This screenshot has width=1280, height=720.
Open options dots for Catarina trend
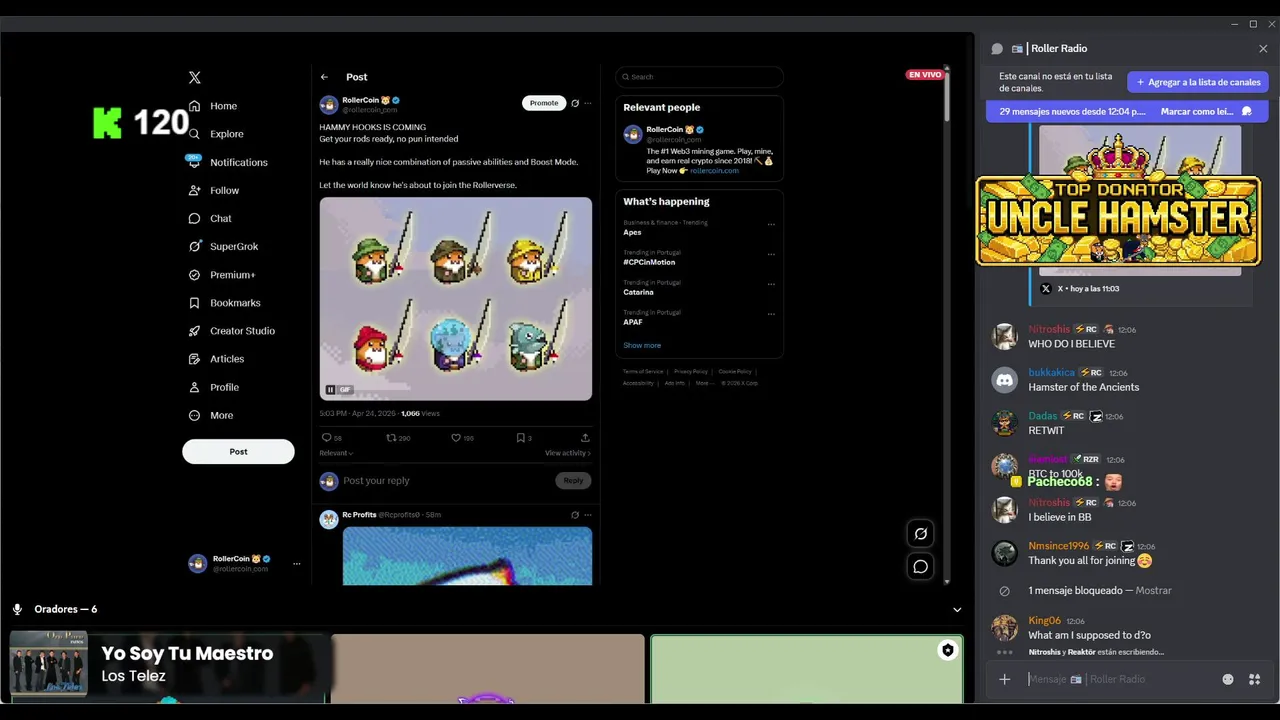point(771,285)
